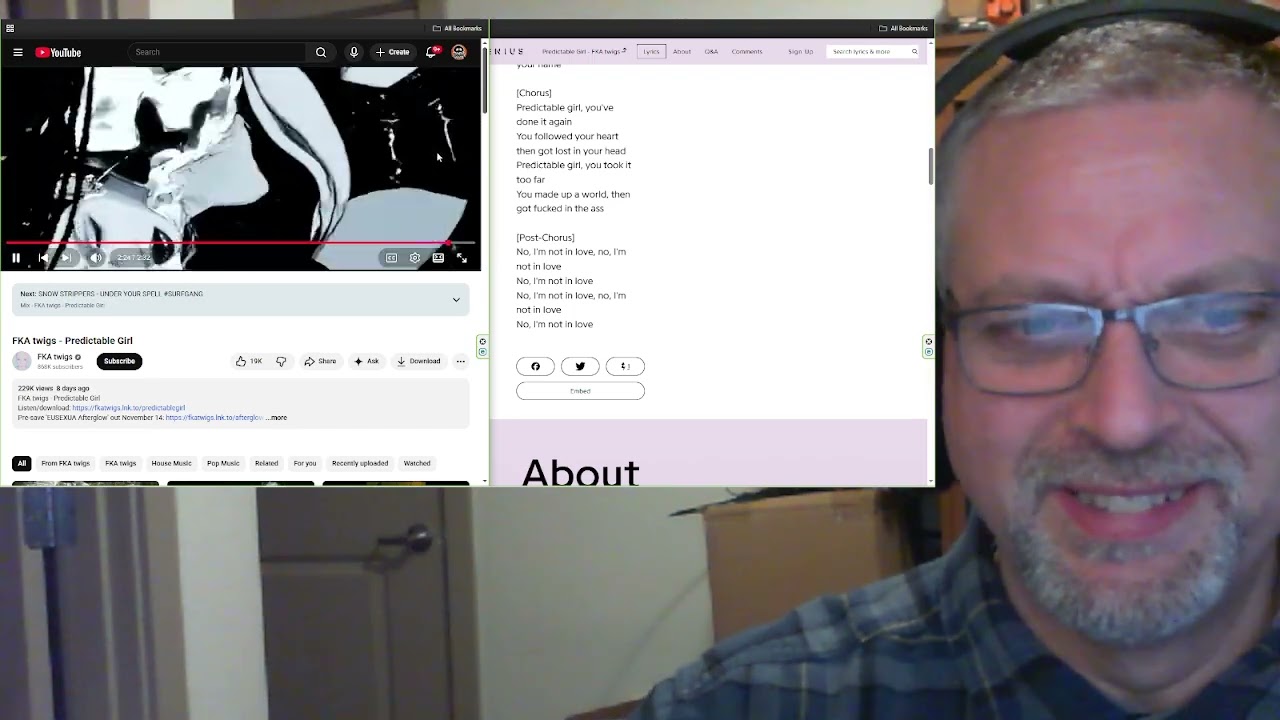This screenshot has width=1280, height=720.
Task: Open the YouTube hamburger guide menu
Action: (18, 52)
